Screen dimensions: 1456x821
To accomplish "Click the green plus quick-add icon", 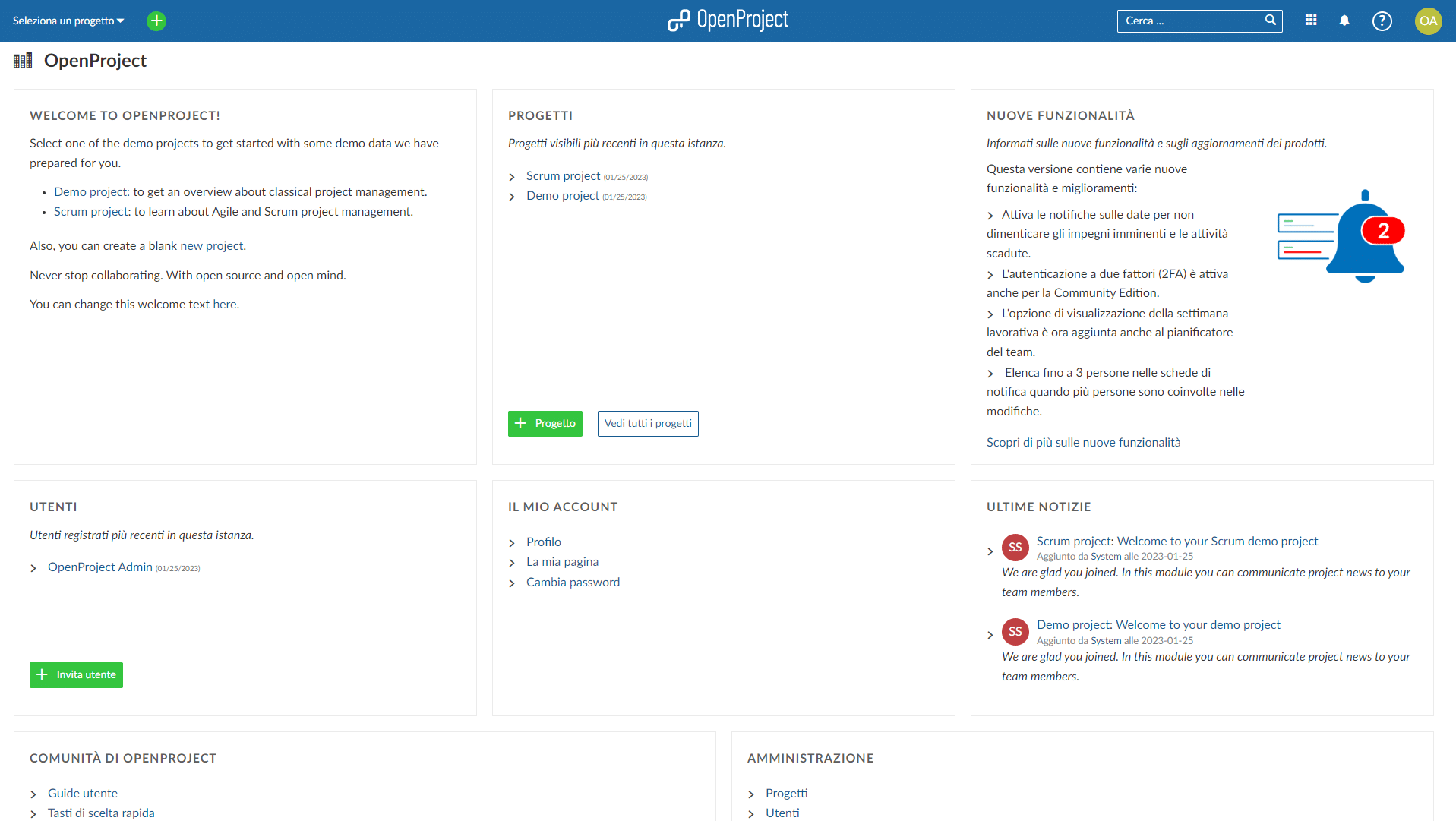I will pos(156,21).
